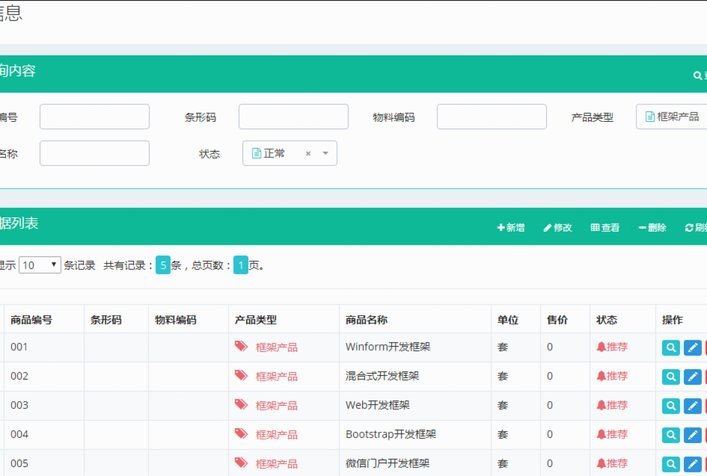
Task: Click the total pages badge 1
Action: click(x=241, y=265)
